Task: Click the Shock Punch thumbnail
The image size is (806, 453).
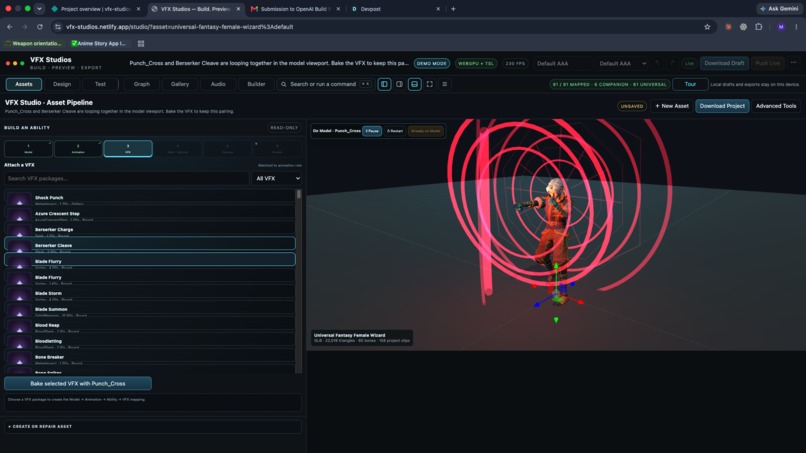Action: click(x=20, y=198)
